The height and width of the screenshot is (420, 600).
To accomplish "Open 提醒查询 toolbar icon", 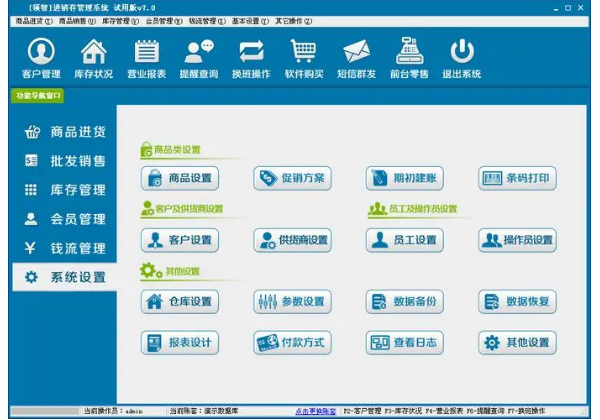I will pos(199,58).
